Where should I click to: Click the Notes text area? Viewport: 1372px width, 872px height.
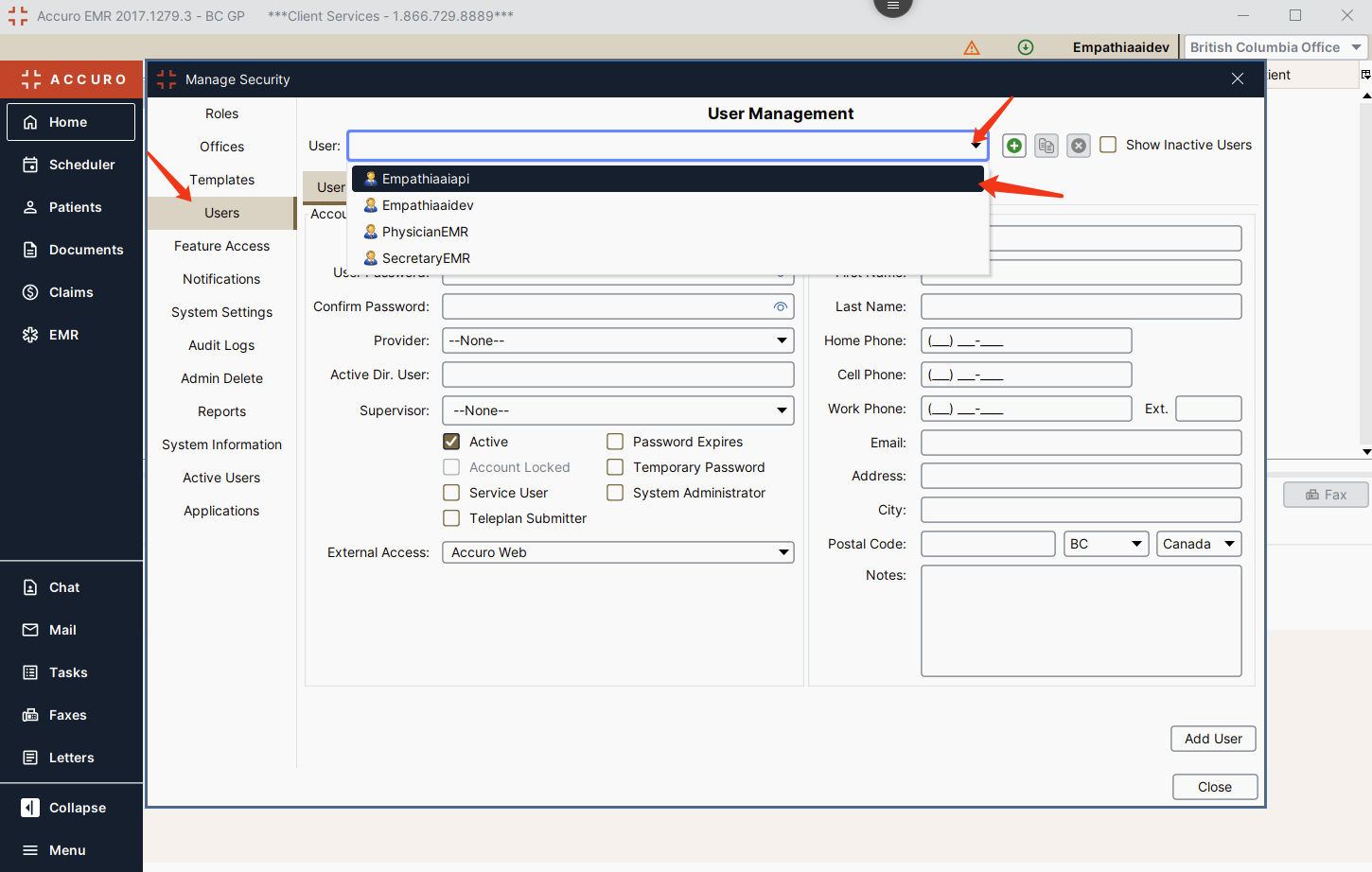pos(1082,620)
